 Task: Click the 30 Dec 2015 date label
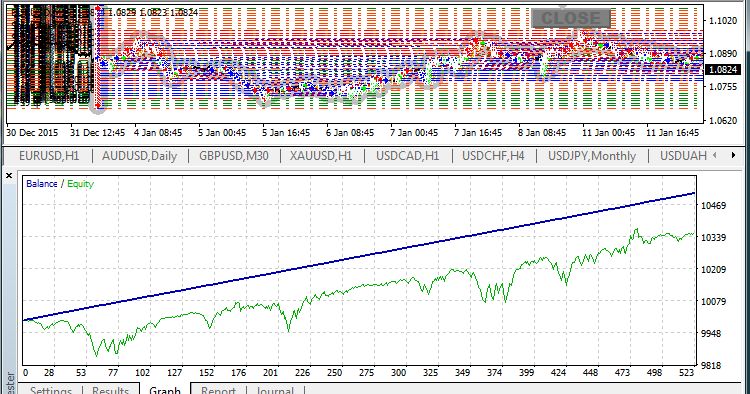coord(32,133)
